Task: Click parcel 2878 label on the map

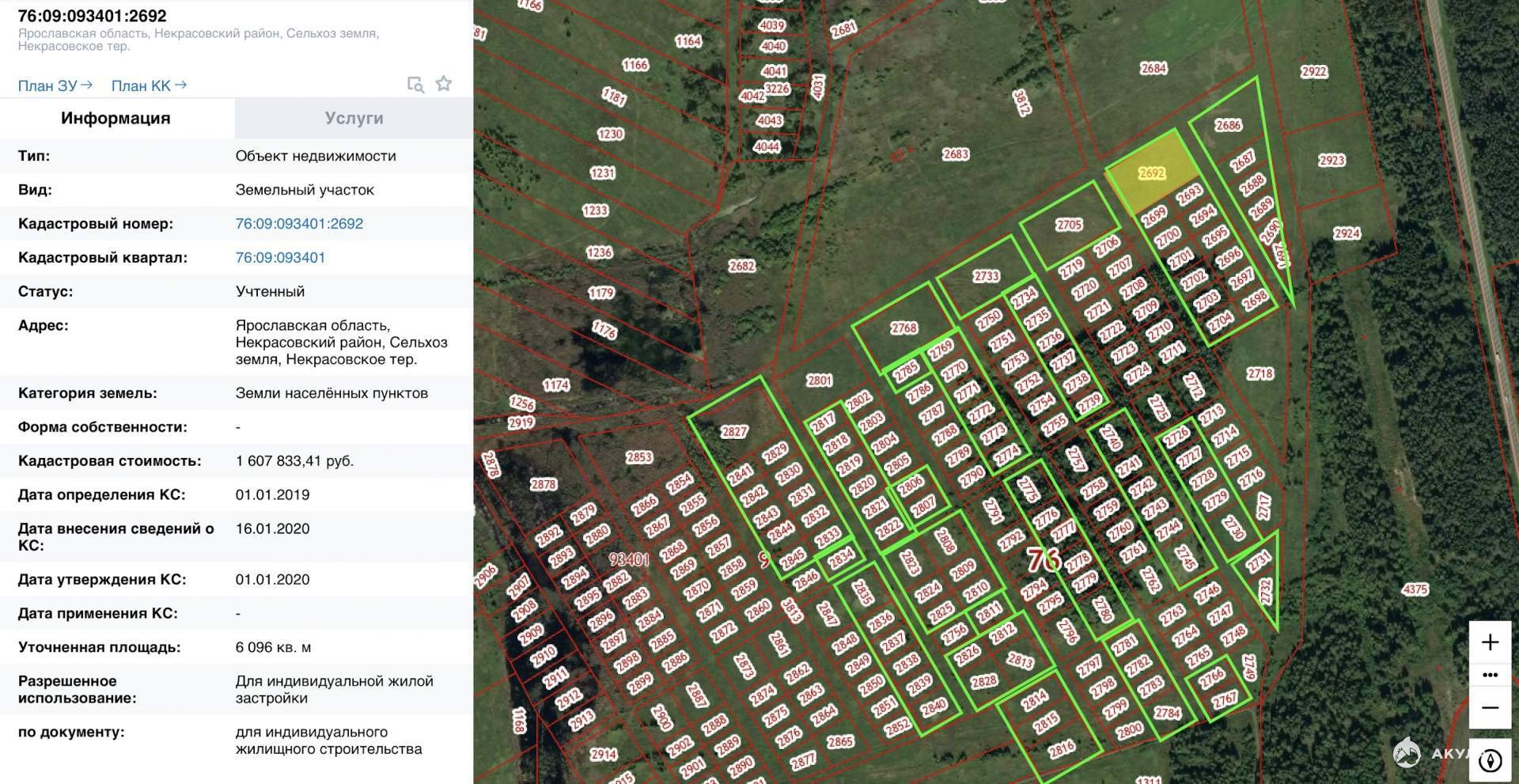Action: pos(543,484)
